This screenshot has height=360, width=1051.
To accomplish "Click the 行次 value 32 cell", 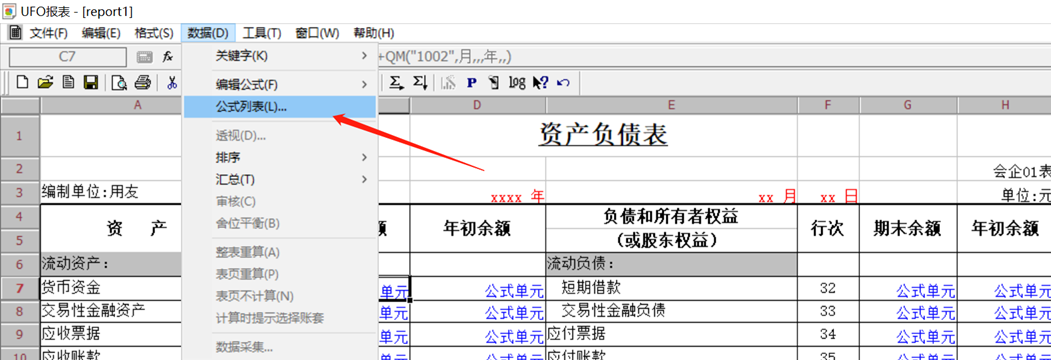I will 828,288.
